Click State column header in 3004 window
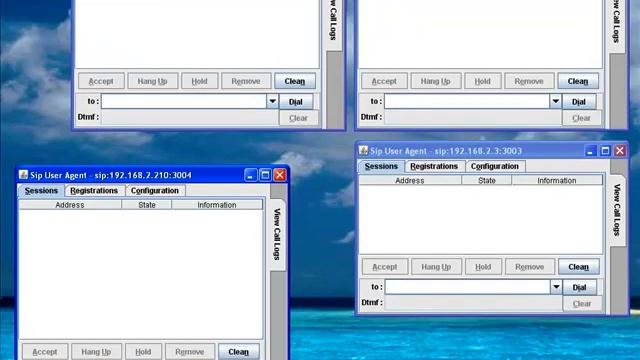This screenshot has height=360, width=640. click(147, 205)
